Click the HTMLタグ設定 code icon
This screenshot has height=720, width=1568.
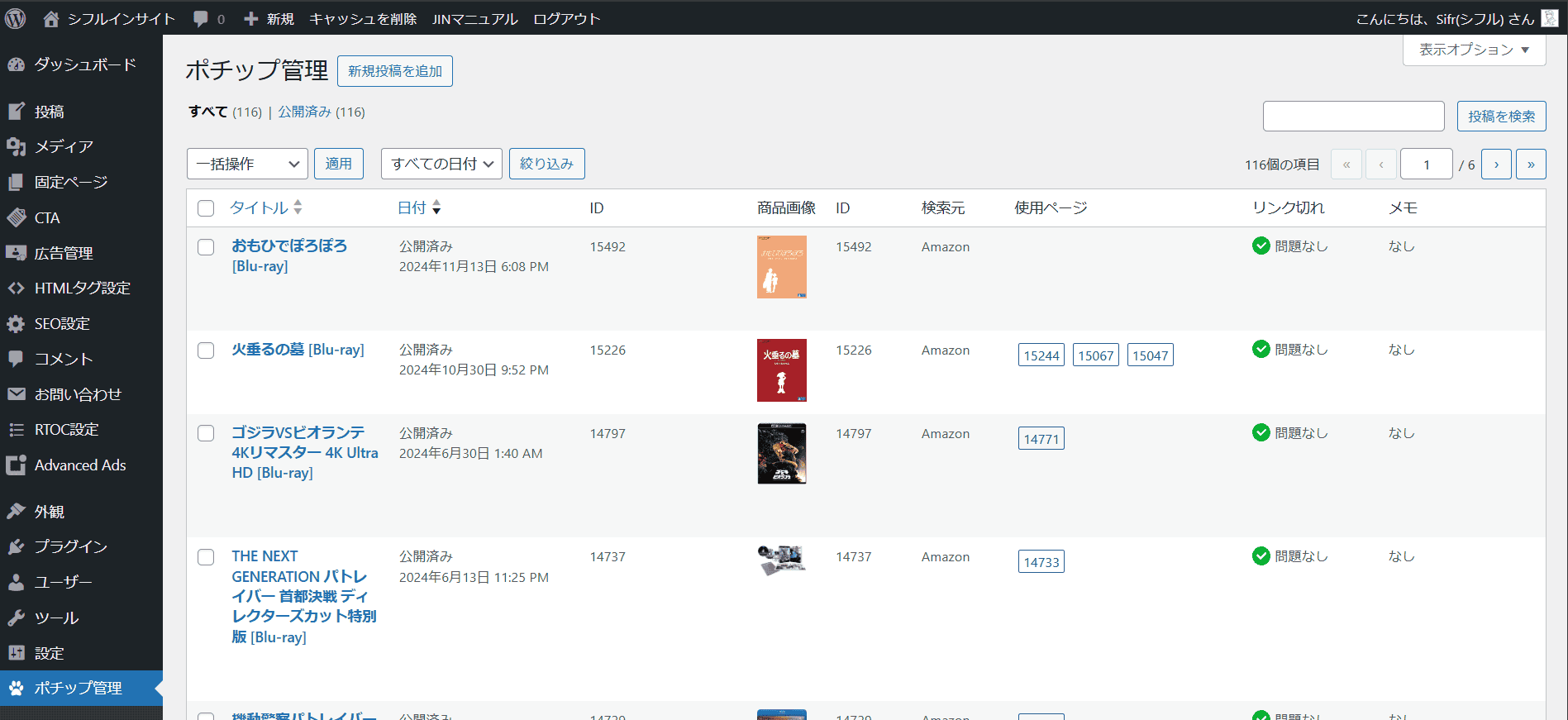click(16, 288)
